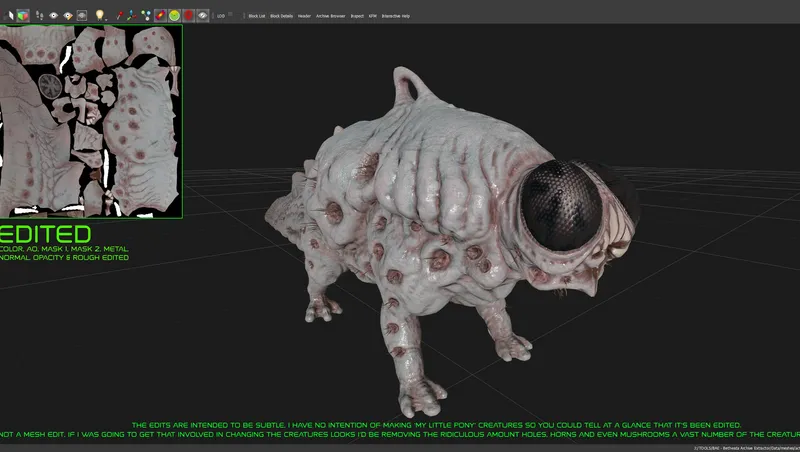Click the textured cube render icon
The width and height of the screenshot is (800, 452).
click(x=23, y=16)
